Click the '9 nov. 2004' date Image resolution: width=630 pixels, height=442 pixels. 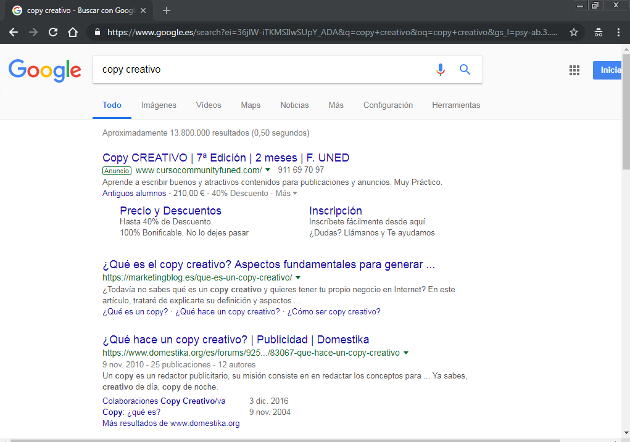(x=270, y=412)
